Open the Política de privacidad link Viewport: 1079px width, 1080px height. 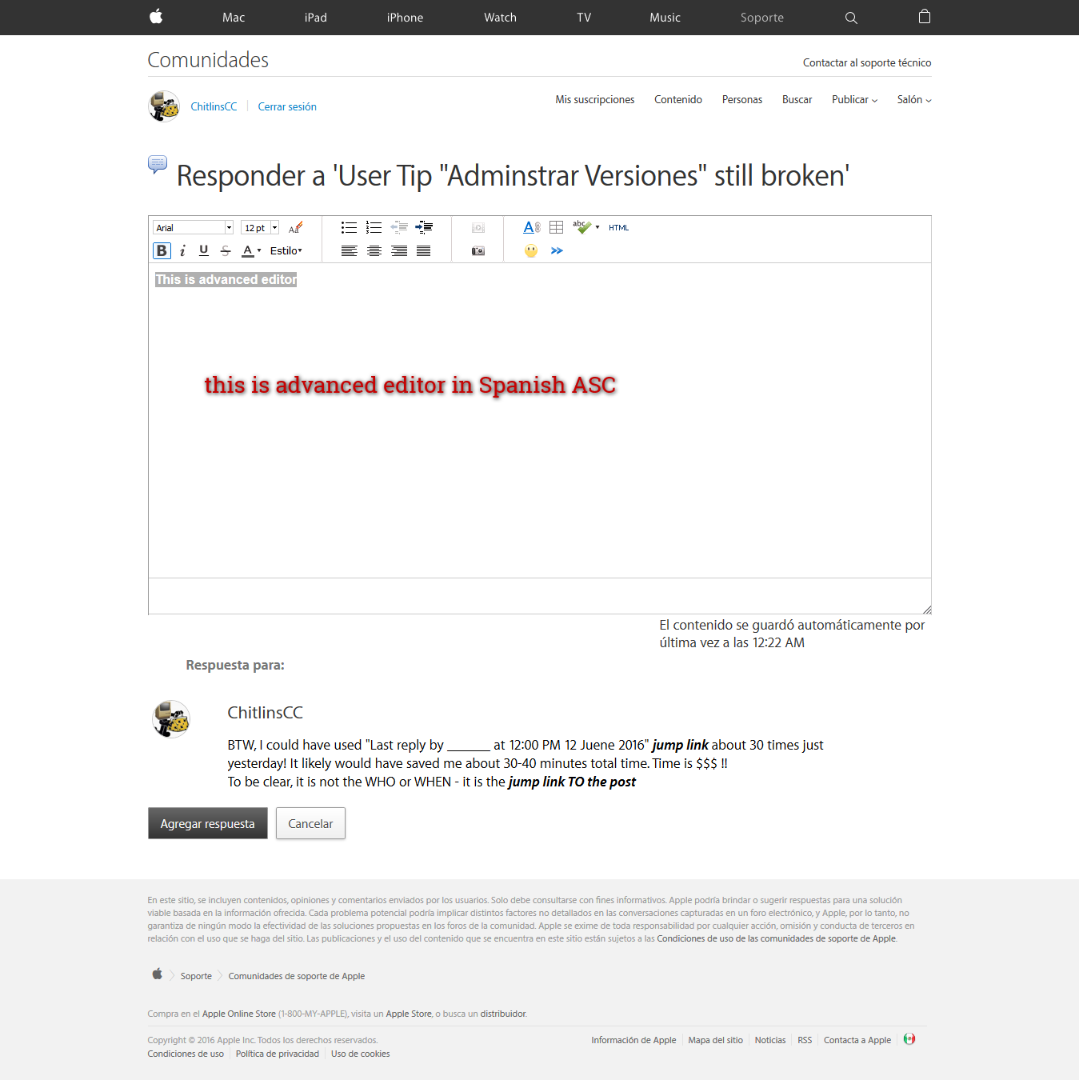pos(277,1054)
